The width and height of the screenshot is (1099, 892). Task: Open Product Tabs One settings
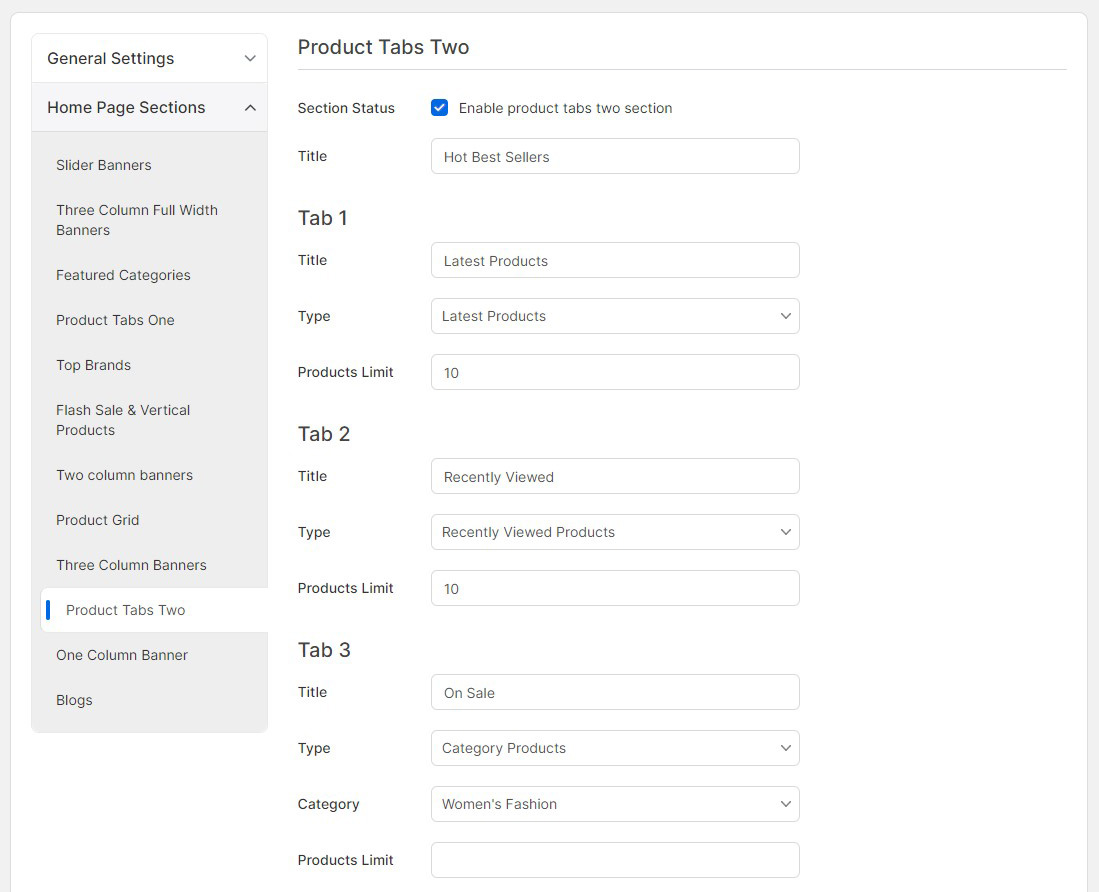[x=115, y=320]
